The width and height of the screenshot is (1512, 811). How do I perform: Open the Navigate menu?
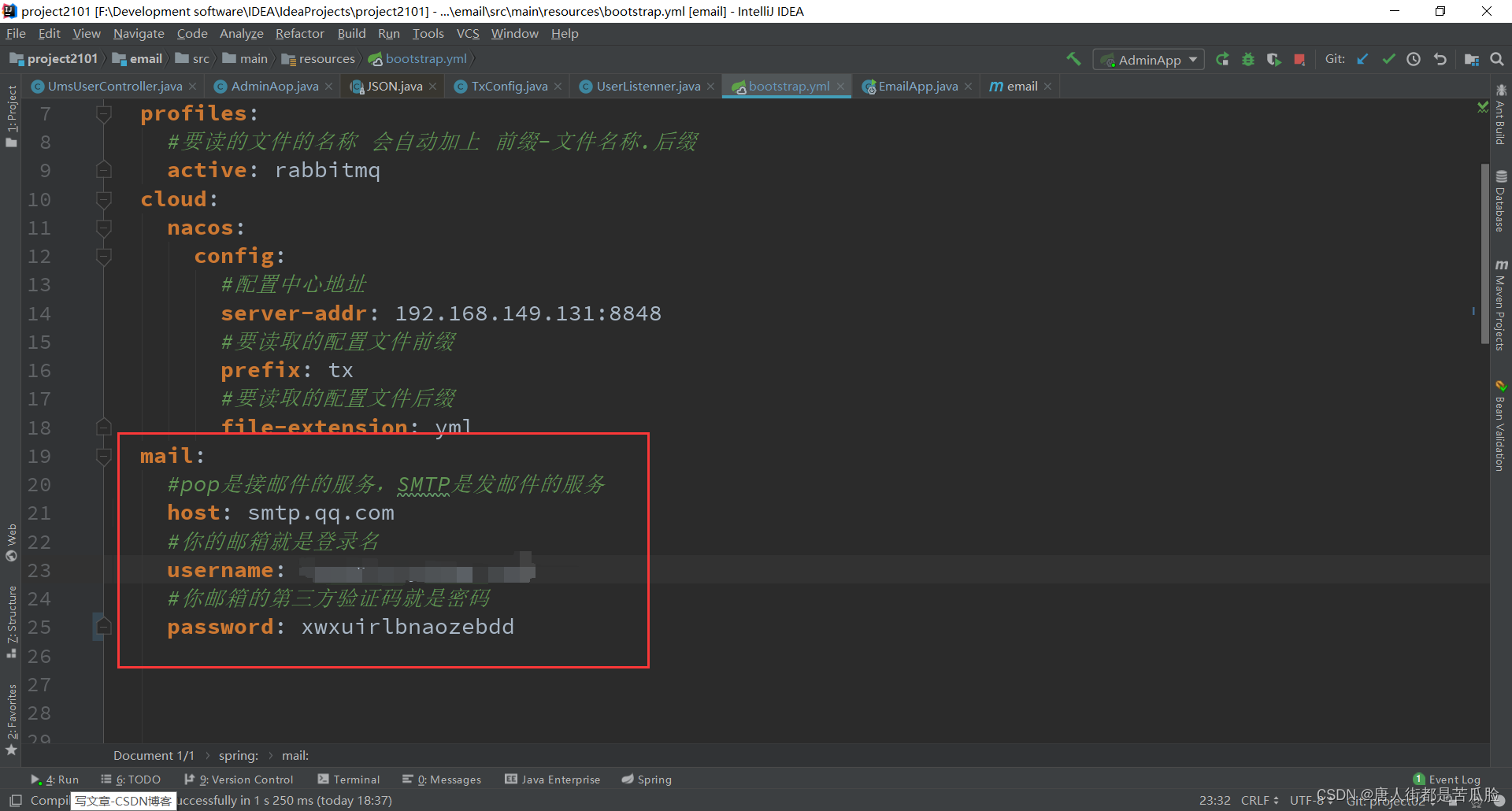[x=139, y=34]
